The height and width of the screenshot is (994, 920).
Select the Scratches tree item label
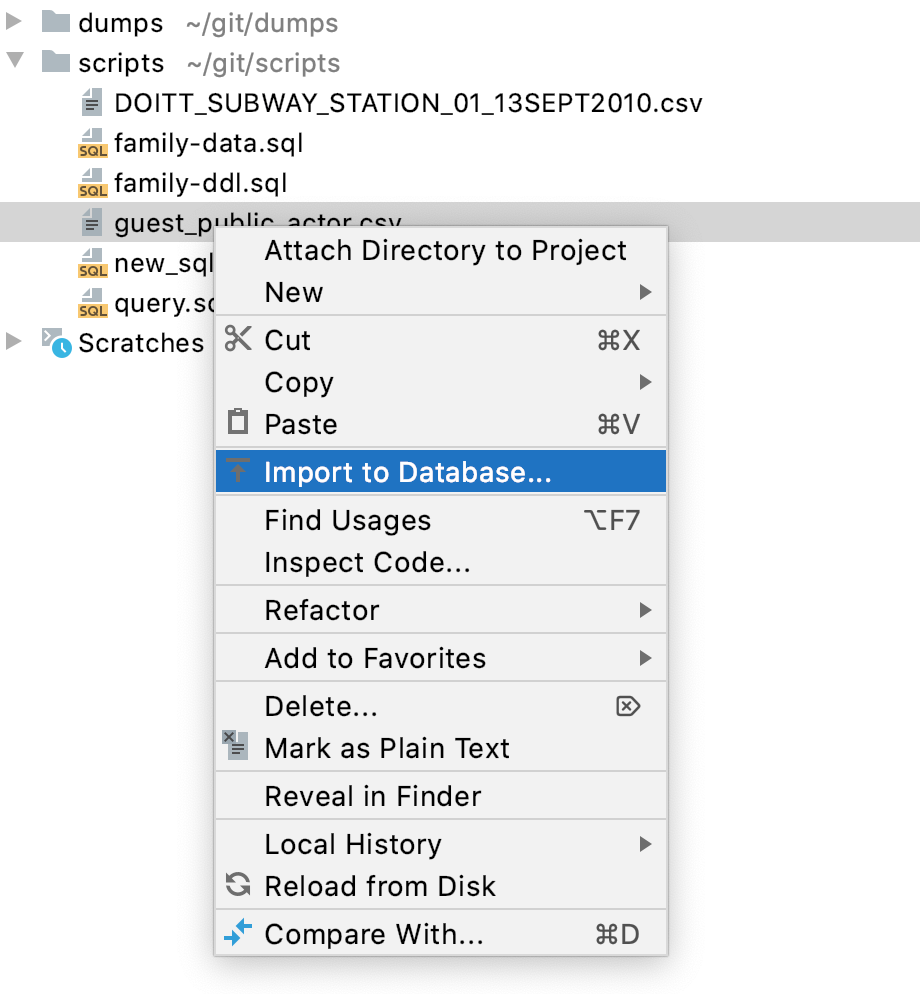pyautogui.click(x=141, y=343)
